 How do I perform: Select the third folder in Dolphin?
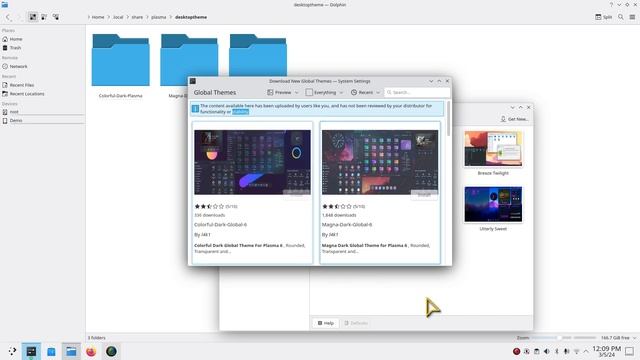click(x=258, y=55)
